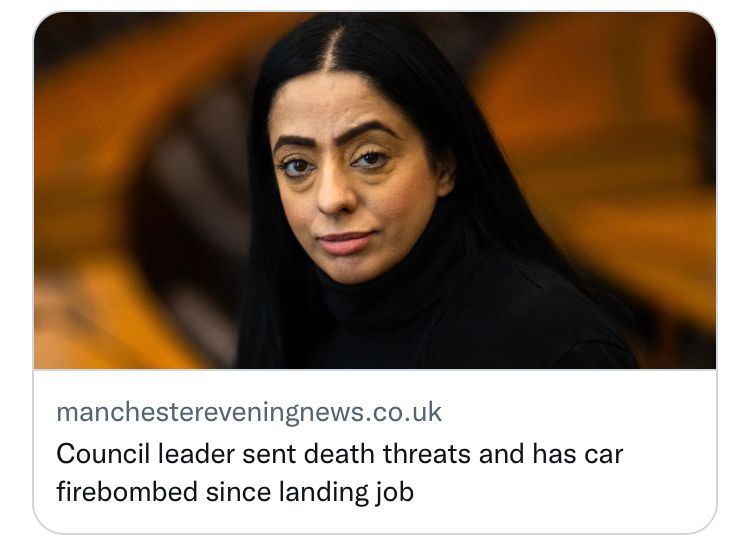Viewport: 750px width, 538px height.
Task: Click the blurred orange background of photo
Action: click(598, 143)
